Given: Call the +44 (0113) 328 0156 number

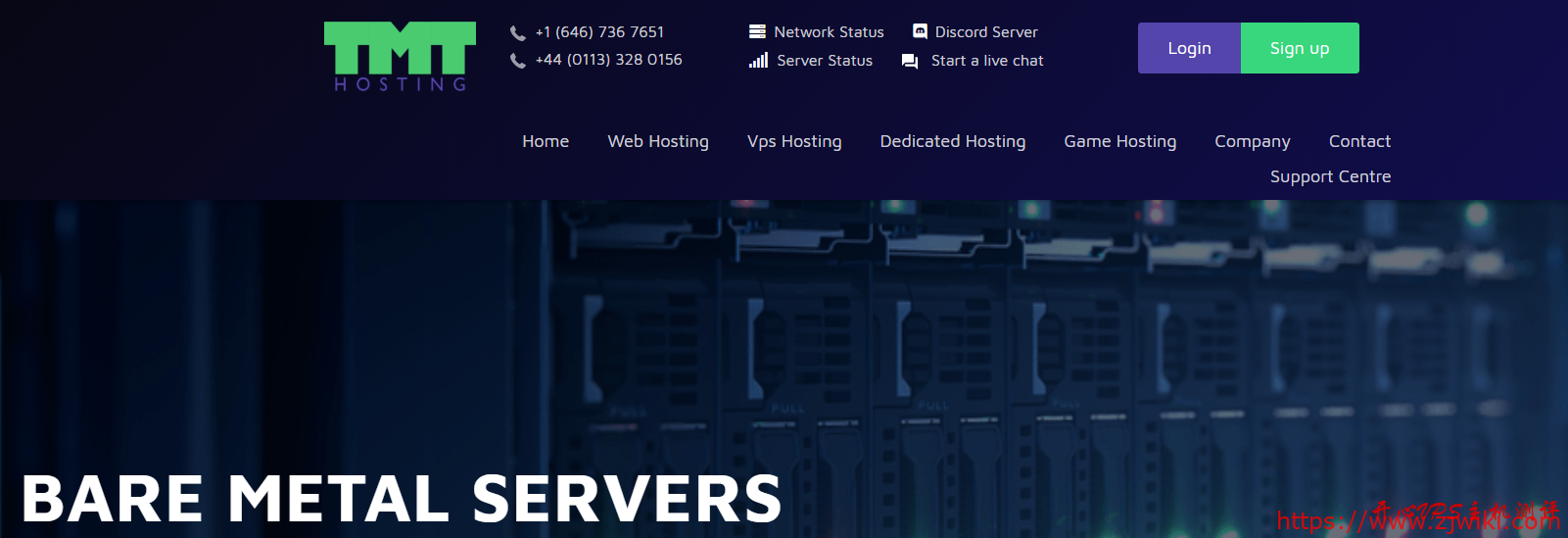Looking at the screenshot, I should [608, 60].
